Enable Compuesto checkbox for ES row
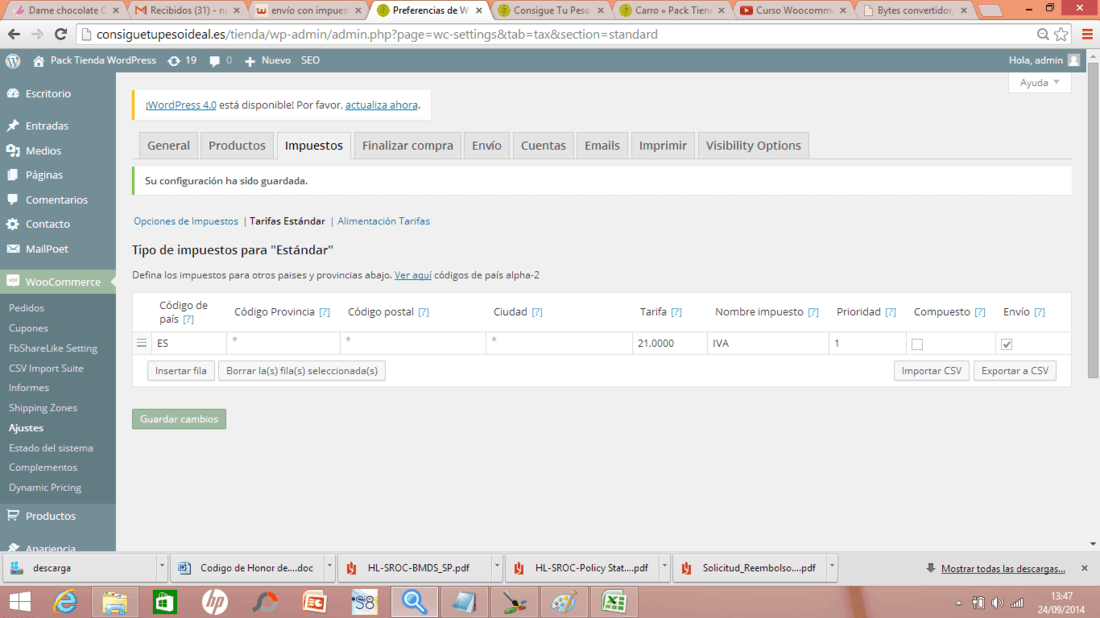Viewport: 1100px width, 618px height. 917,344
